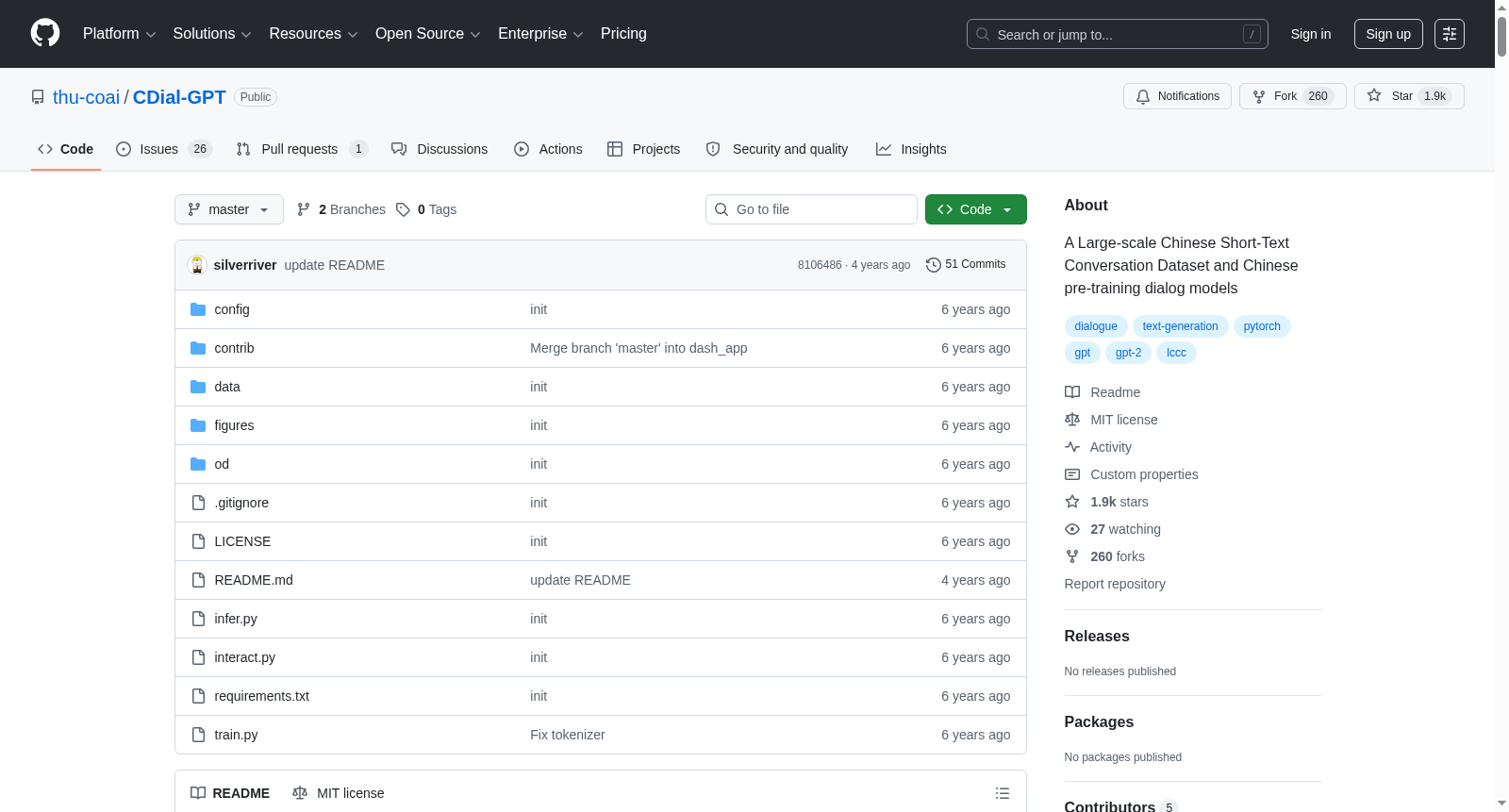The image size is (1509, 812).
Task: Click the Notifications bell button
Action: (1177, 96)
